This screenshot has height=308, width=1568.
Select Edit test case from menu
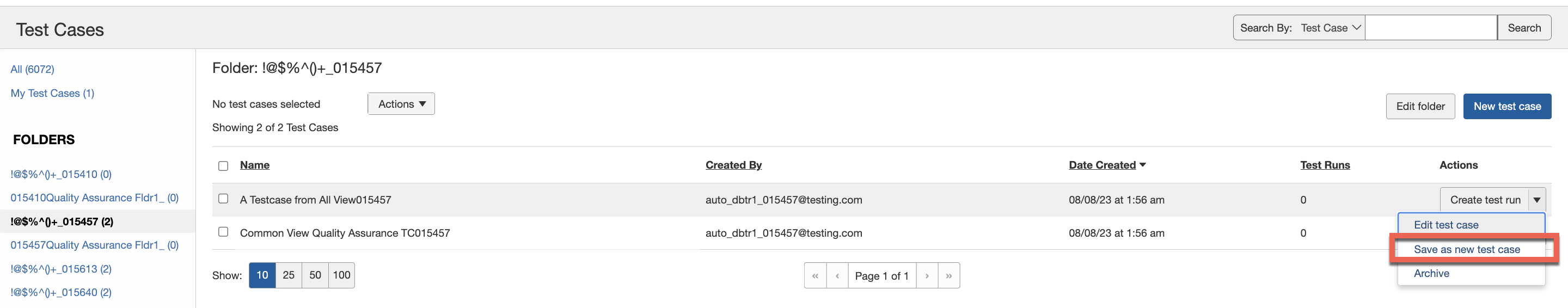tap(1445, 225)
